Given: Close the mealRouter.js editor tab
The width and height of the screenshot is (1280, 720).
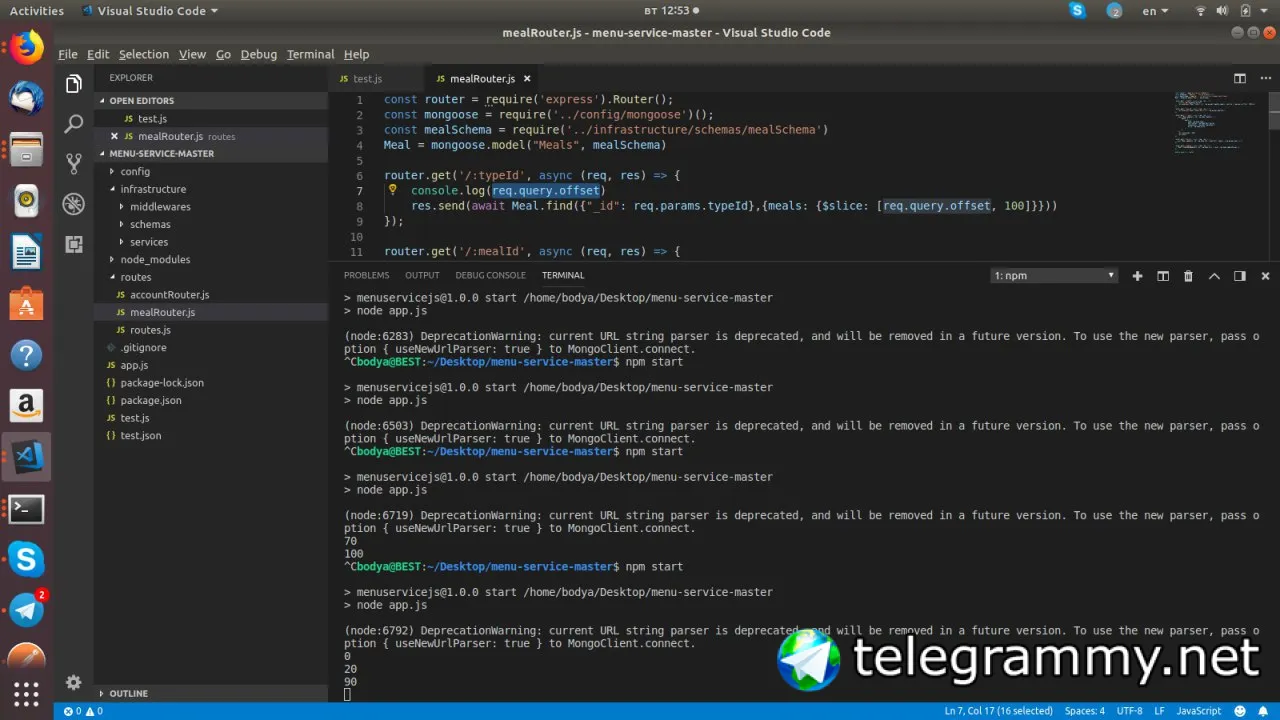Looking at the screenshot, I should click(527, 79).
